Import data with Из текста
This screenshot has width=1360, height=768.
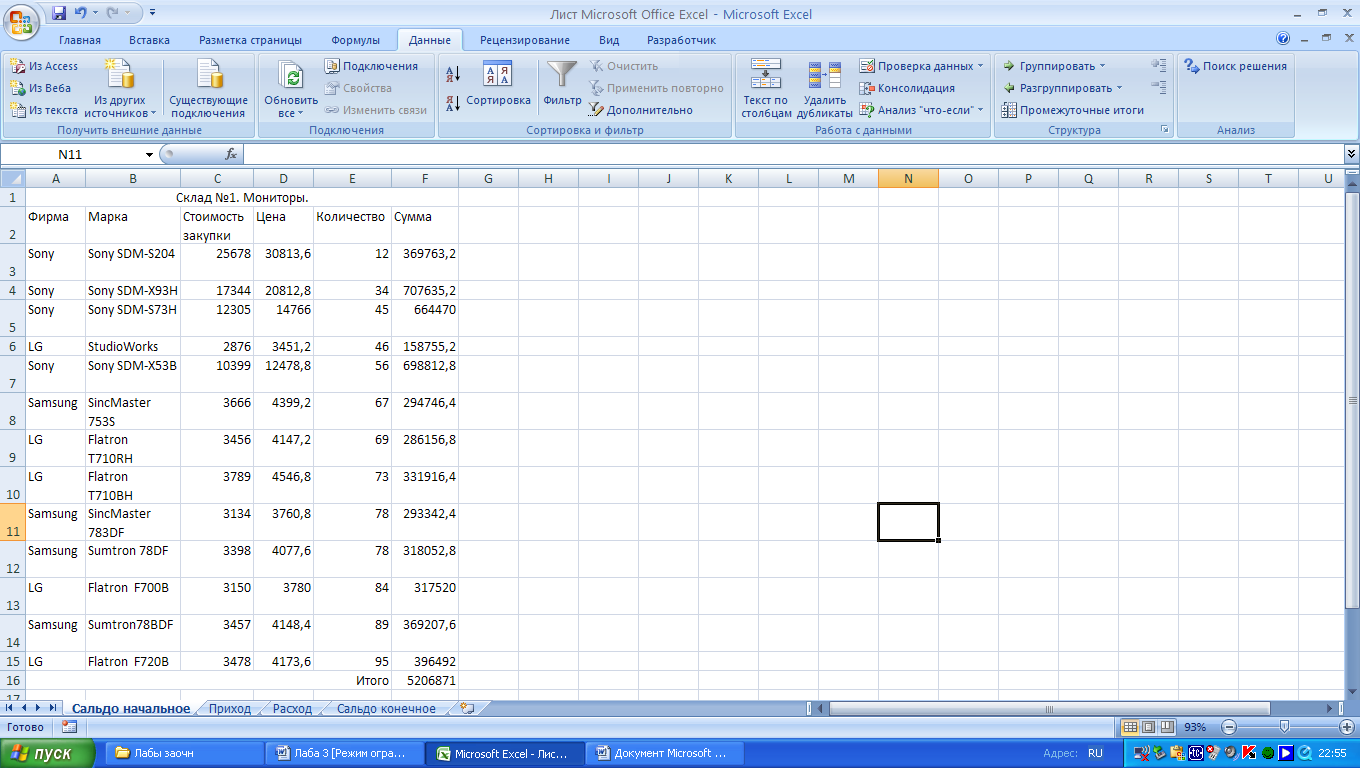click(x=44, y=110)
